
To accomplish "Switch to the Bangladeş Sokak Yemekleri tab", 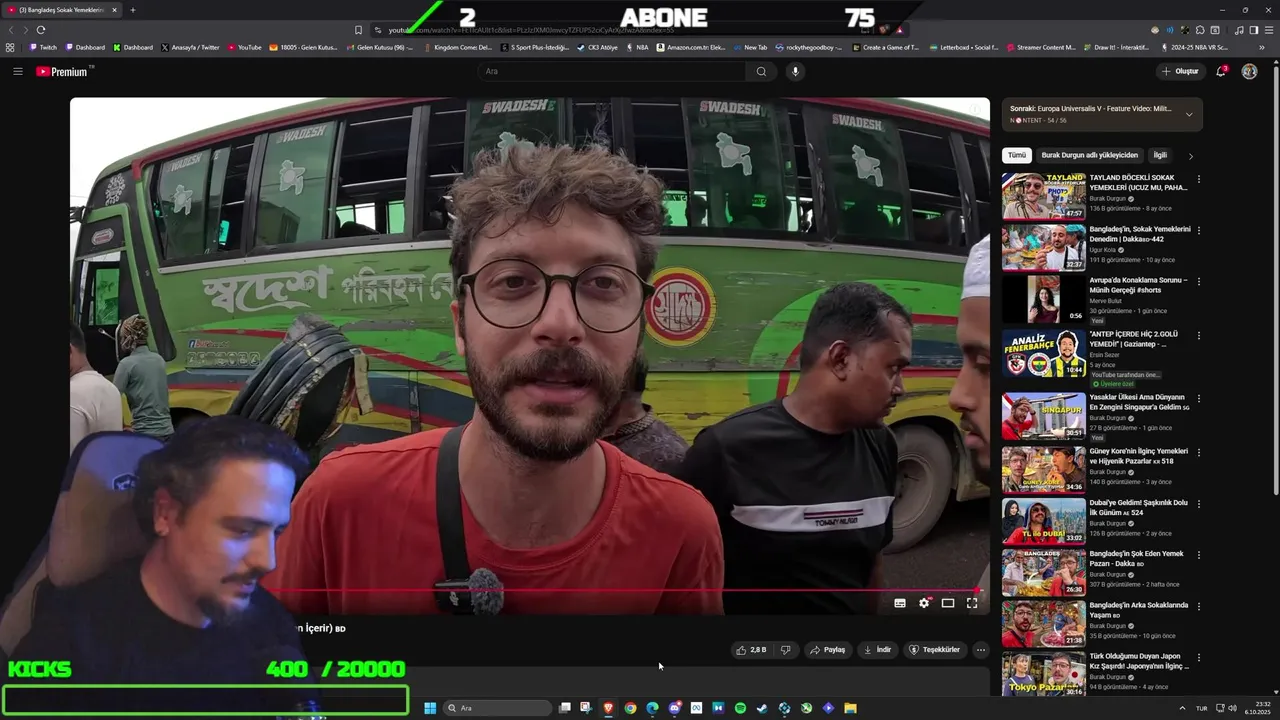I will 61,10.
